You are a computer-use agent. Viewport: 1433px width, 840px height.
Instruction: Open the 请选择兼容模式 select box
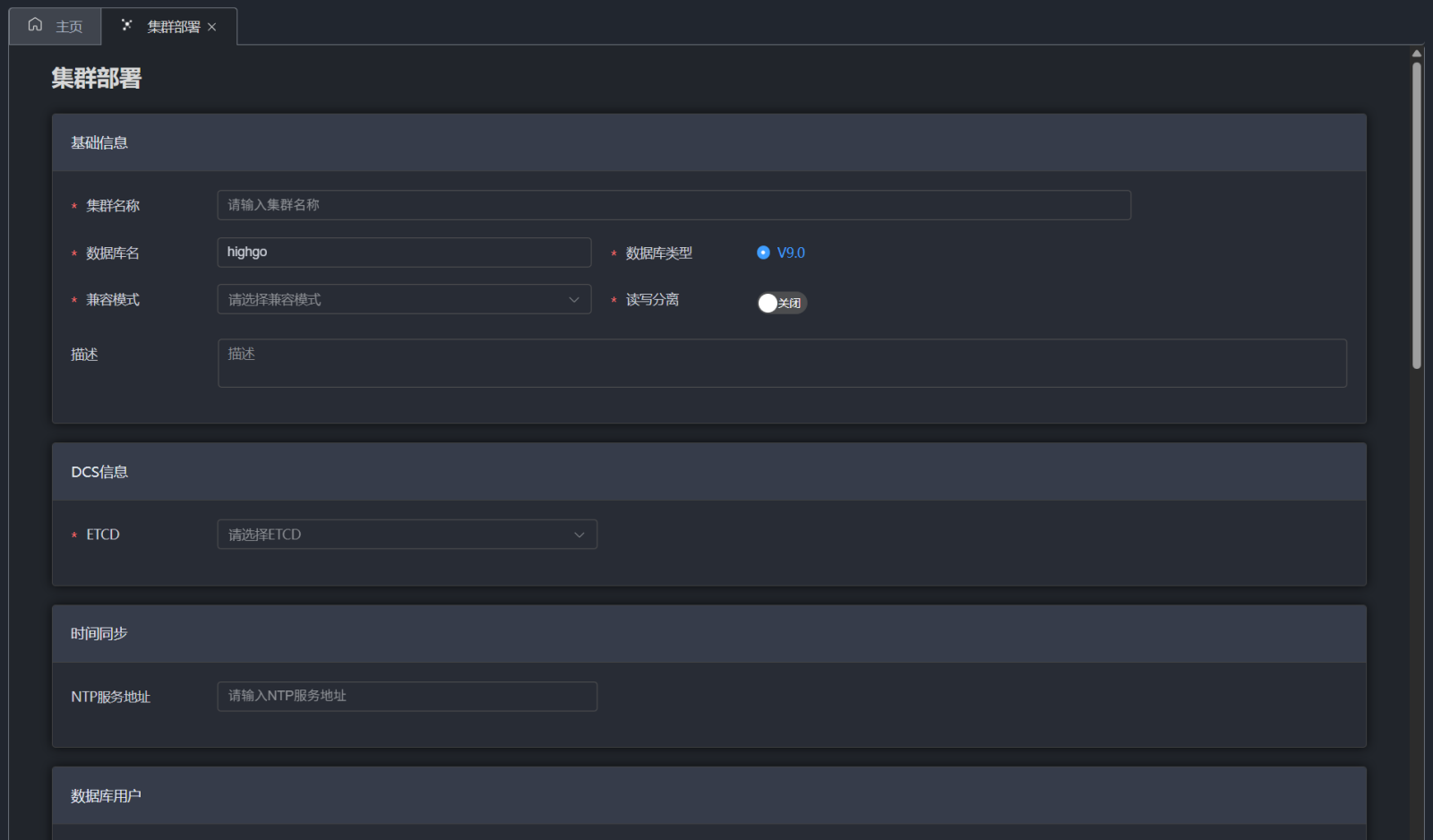394,300
